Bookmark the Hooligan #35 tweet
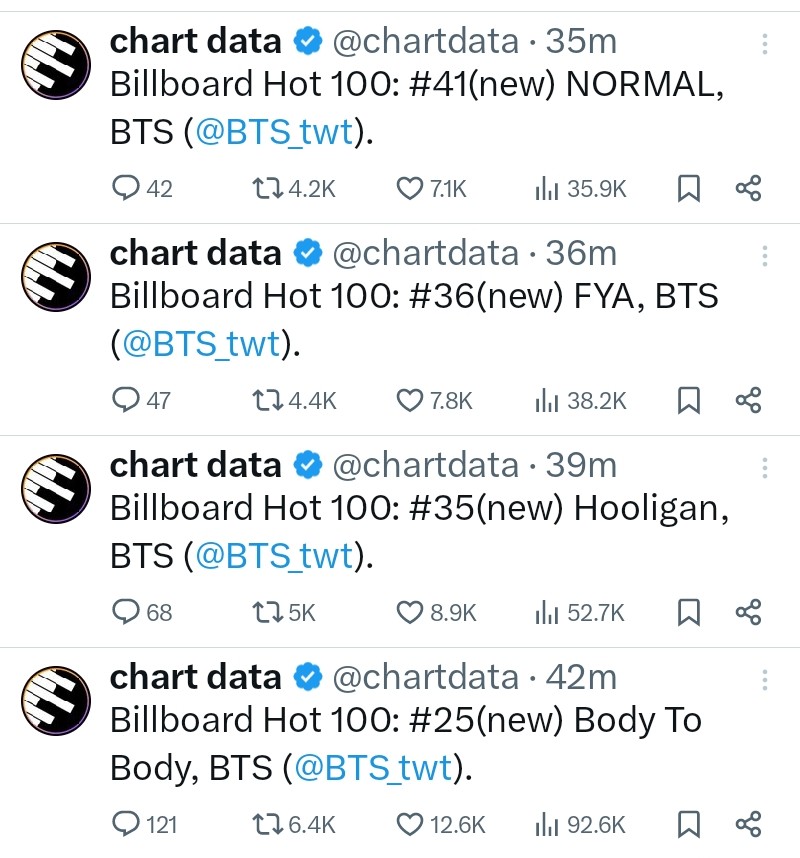This screenshot has height=858, width=800. [689, 612]
